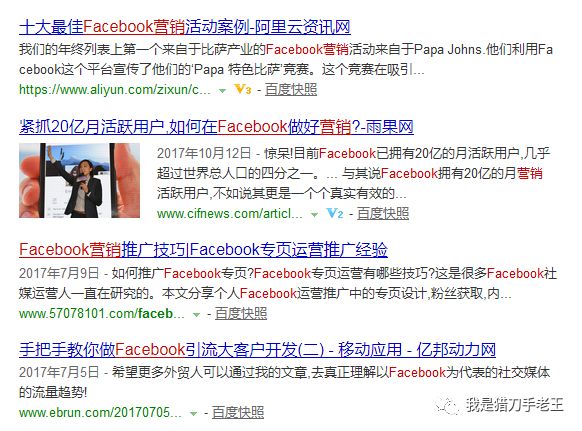Open the 手把手教你做Facebook引流 result title
582x431 pixels.
257,349
